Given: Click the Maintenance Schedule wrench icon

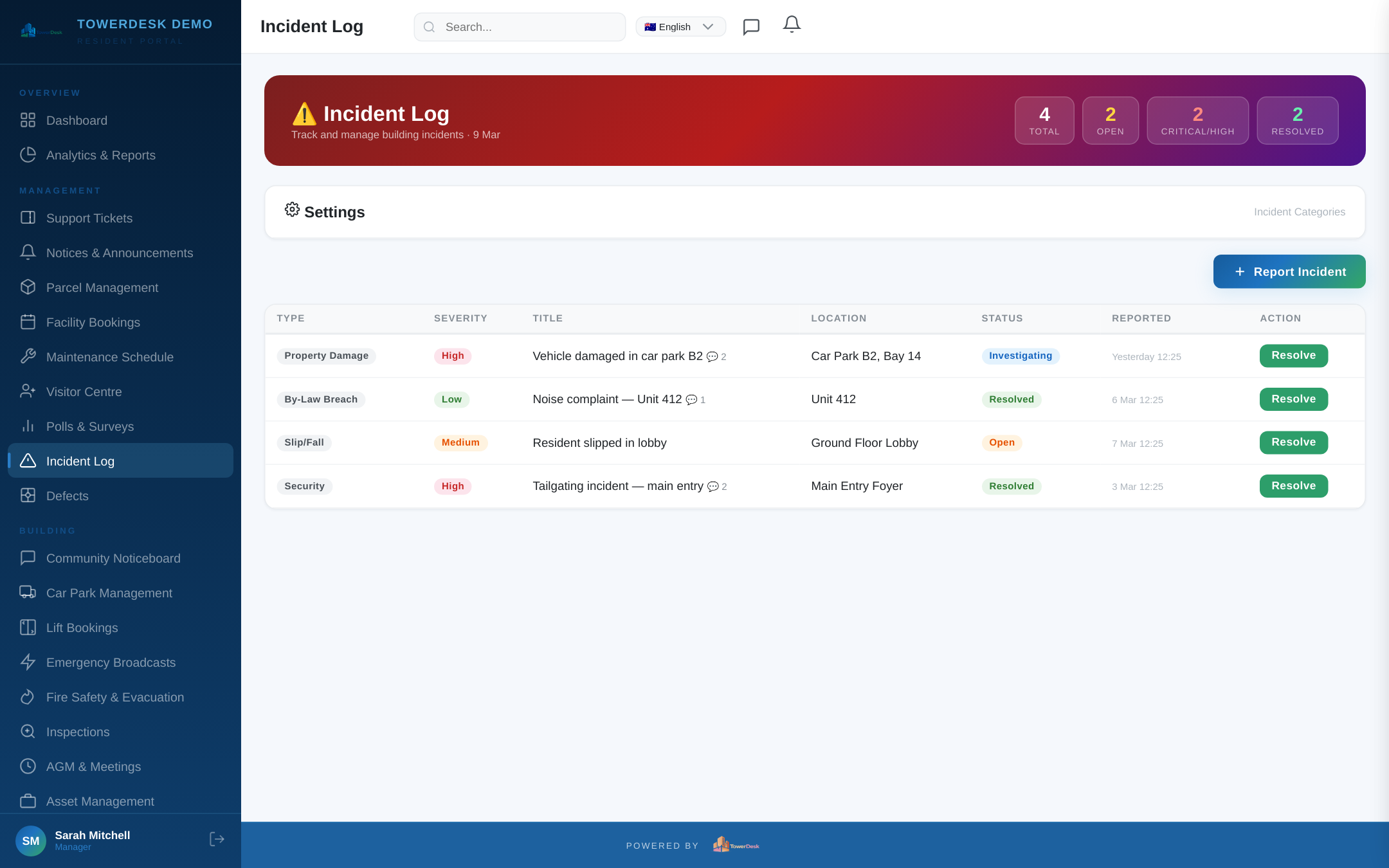Looking at the screenshot, I should (28, 357).
